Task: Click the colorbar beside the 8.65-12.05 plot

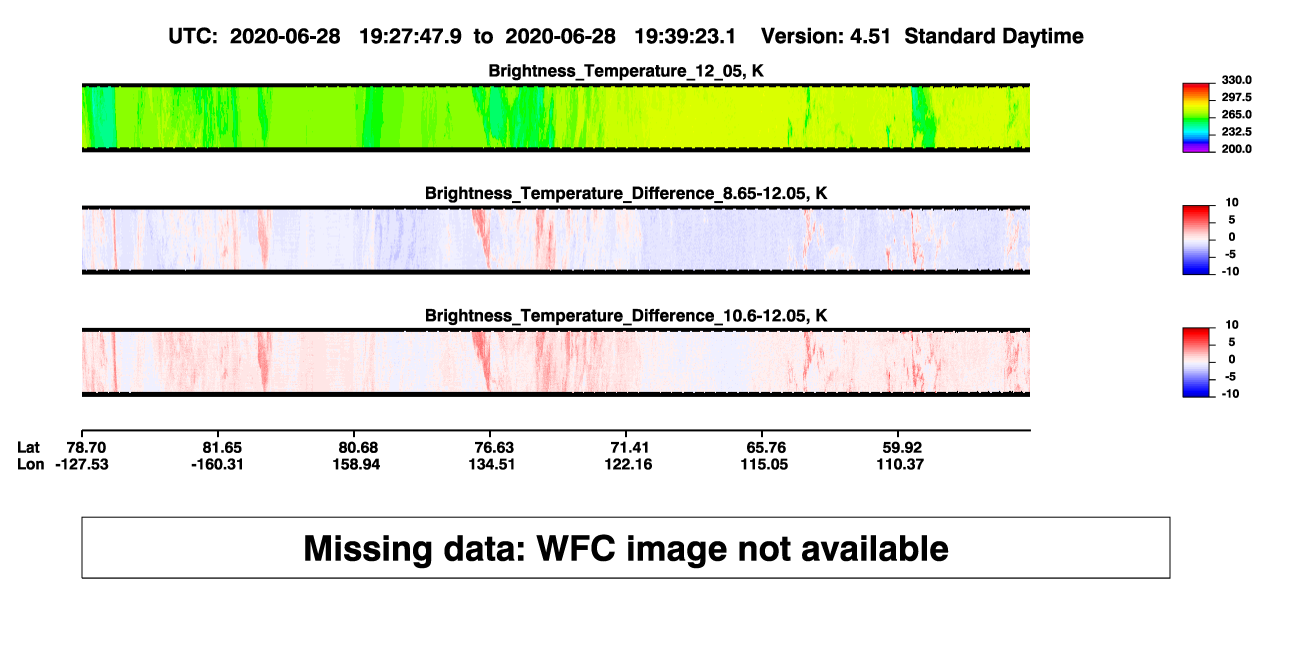Action: point(1196,241)
